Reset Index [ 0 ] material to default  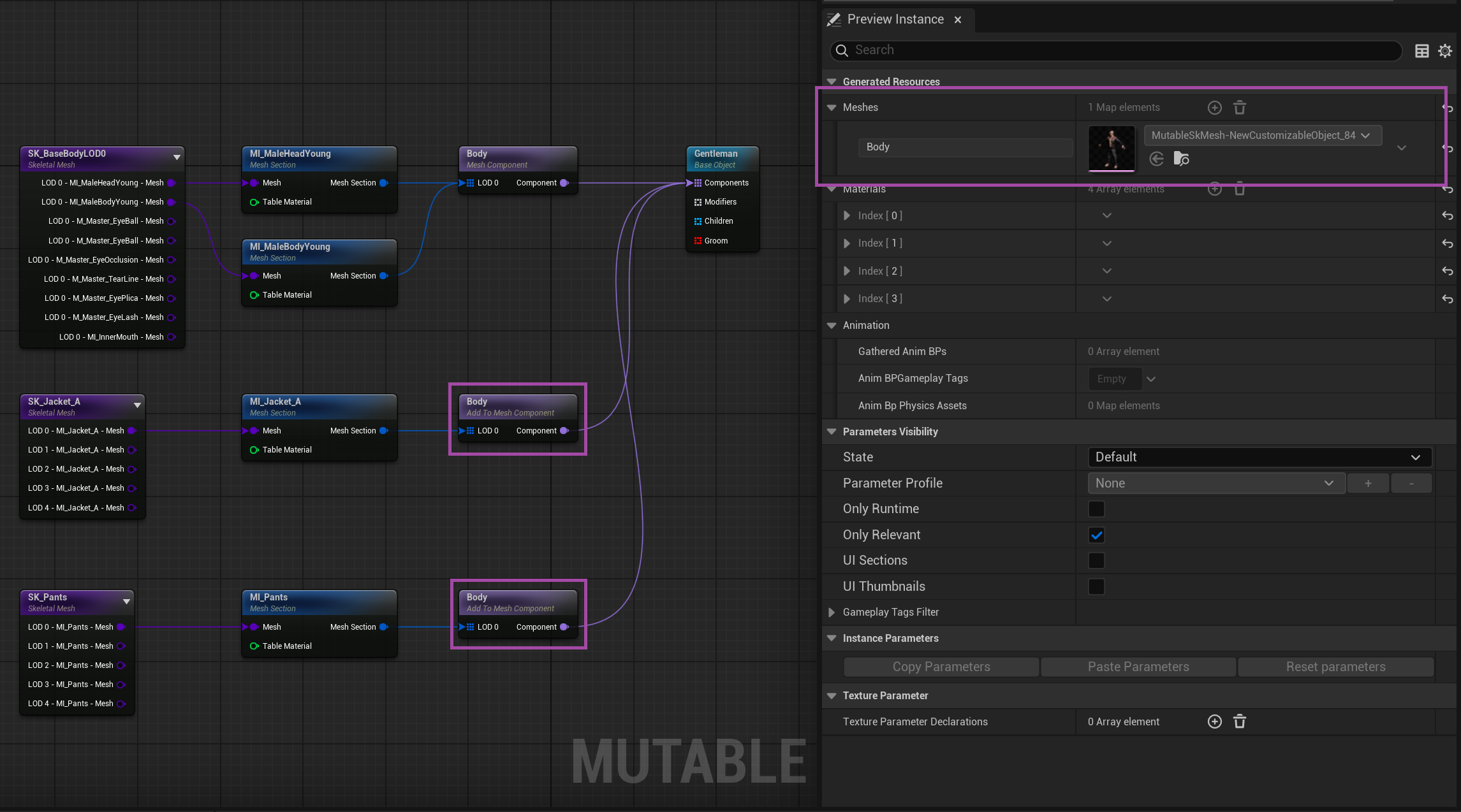click(x=1448, y=216)
